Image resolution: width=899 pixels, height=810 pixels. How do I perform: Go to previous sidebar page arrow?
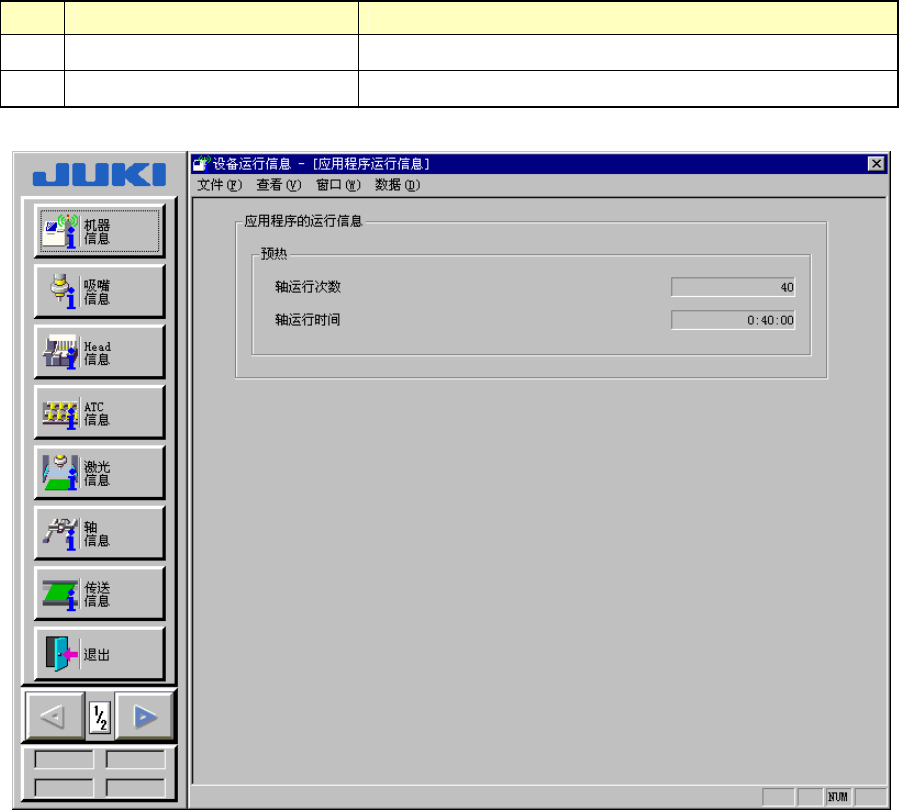pos(55,717)
